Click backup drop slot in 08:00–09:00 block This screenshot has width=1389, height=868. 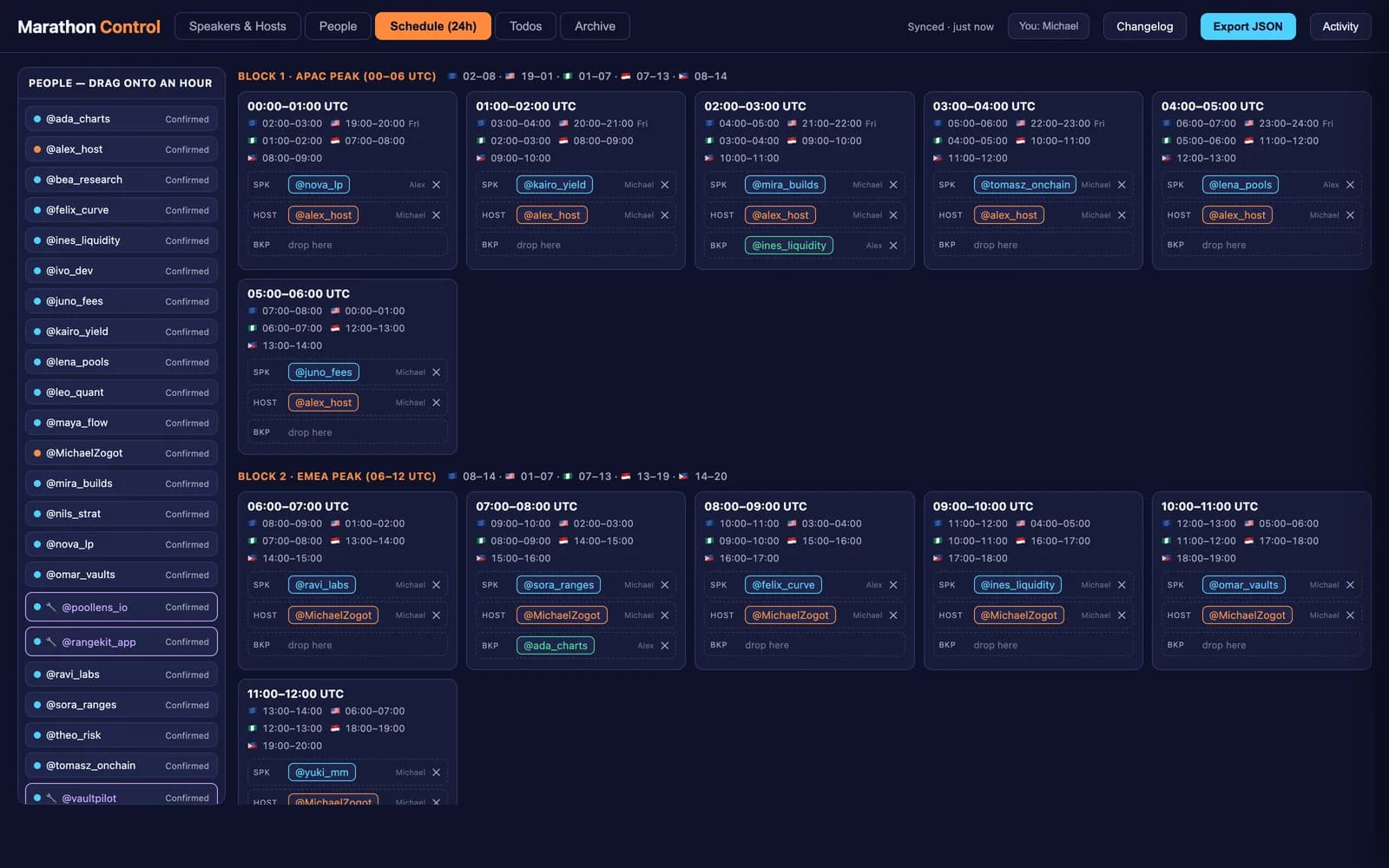click(x=804, y=646)
